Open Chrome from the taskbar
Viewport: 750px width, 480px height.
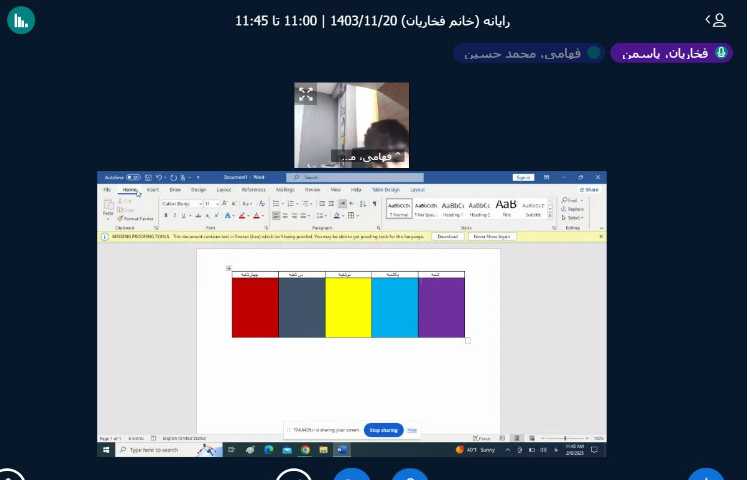305,450
